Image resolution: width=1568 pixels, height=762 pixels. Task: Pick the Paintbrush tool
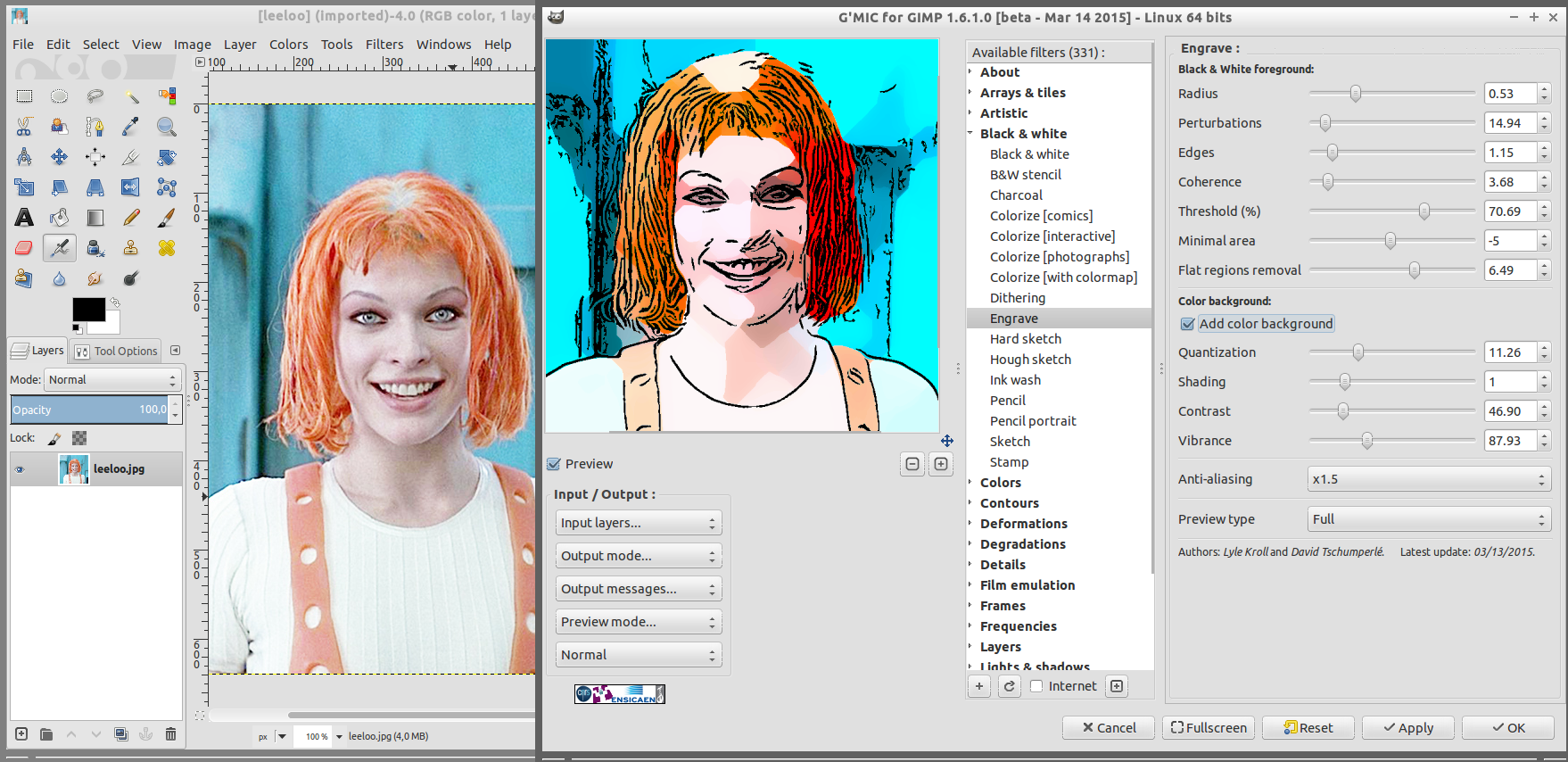click(x=167, y=218)
